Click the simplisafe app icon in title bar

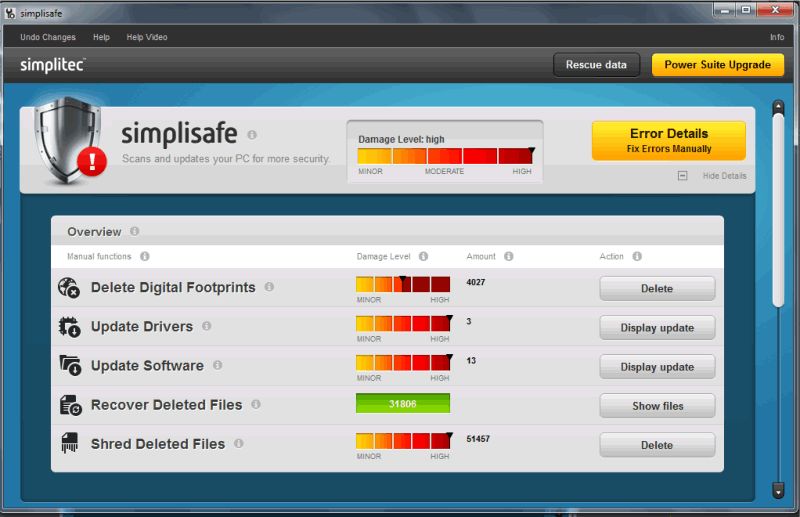[x=10, y=13]
